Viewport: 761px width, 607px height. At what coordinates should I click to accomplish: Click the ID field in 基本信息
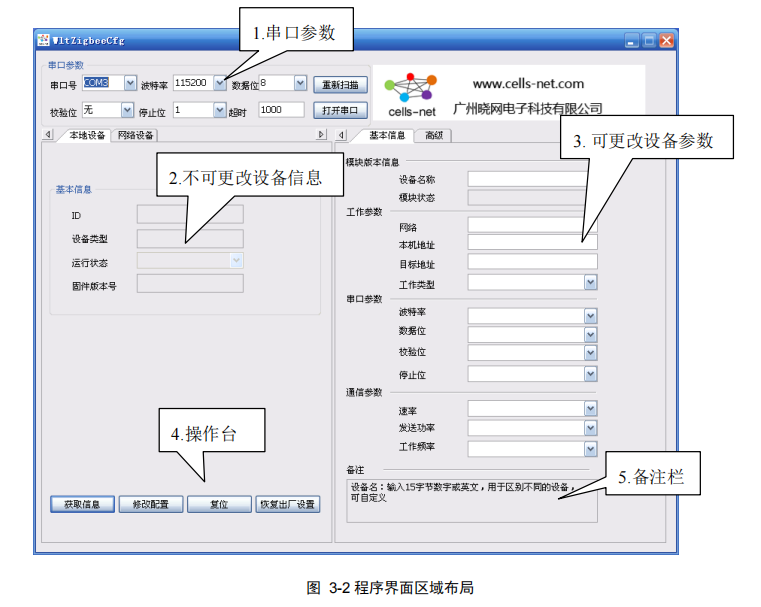tap(190, 214)
